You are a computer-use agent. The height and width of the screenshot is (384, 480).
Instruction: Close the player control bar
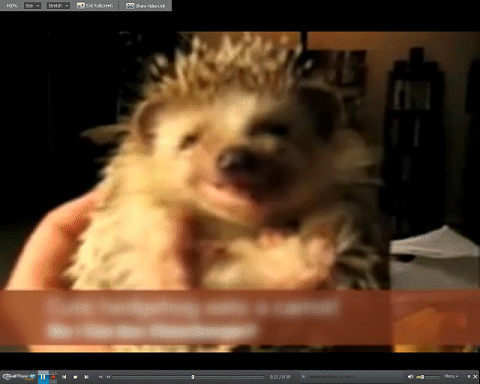(x=475, y=377)
